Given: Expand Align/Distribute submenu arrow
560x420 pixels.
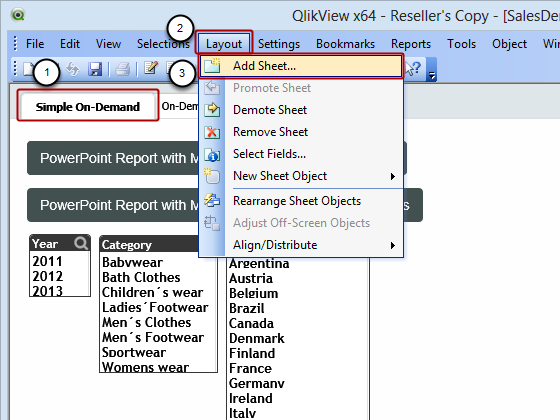Looking at the screenshot, I should pos(393,245).
